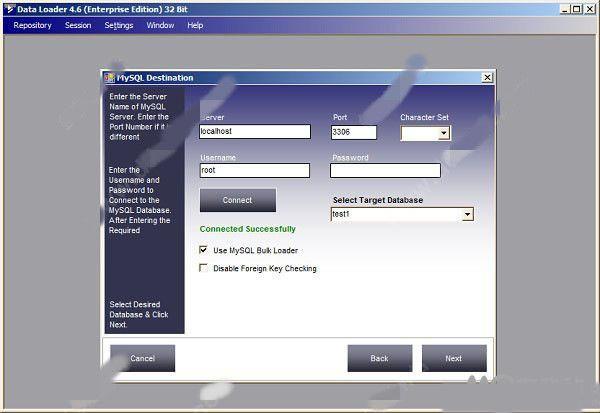Close the Data Loader application window

coord(589,9)
